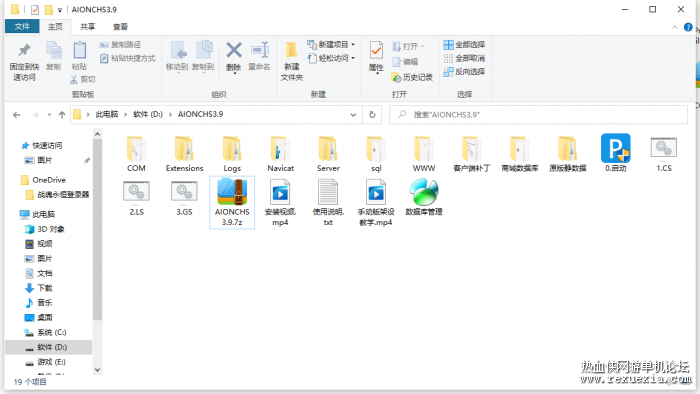Image resolution: width=700 pixels, height=394 pixels.
Task: Open the Logs folder
Action: [x=232, y=154]
